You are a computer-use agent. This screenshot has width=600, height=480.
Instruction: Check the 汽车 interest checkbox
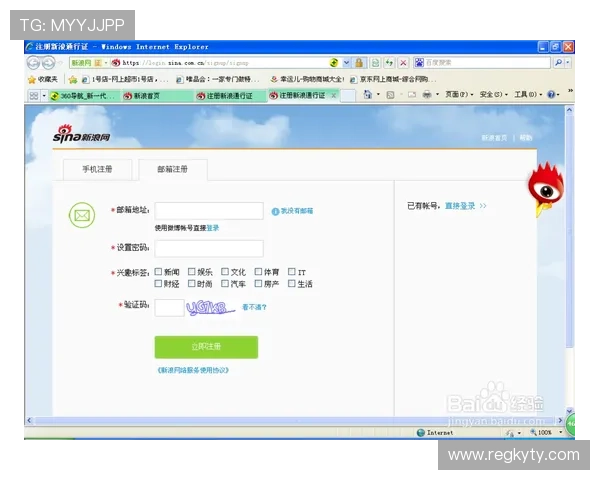click(225, 283)
